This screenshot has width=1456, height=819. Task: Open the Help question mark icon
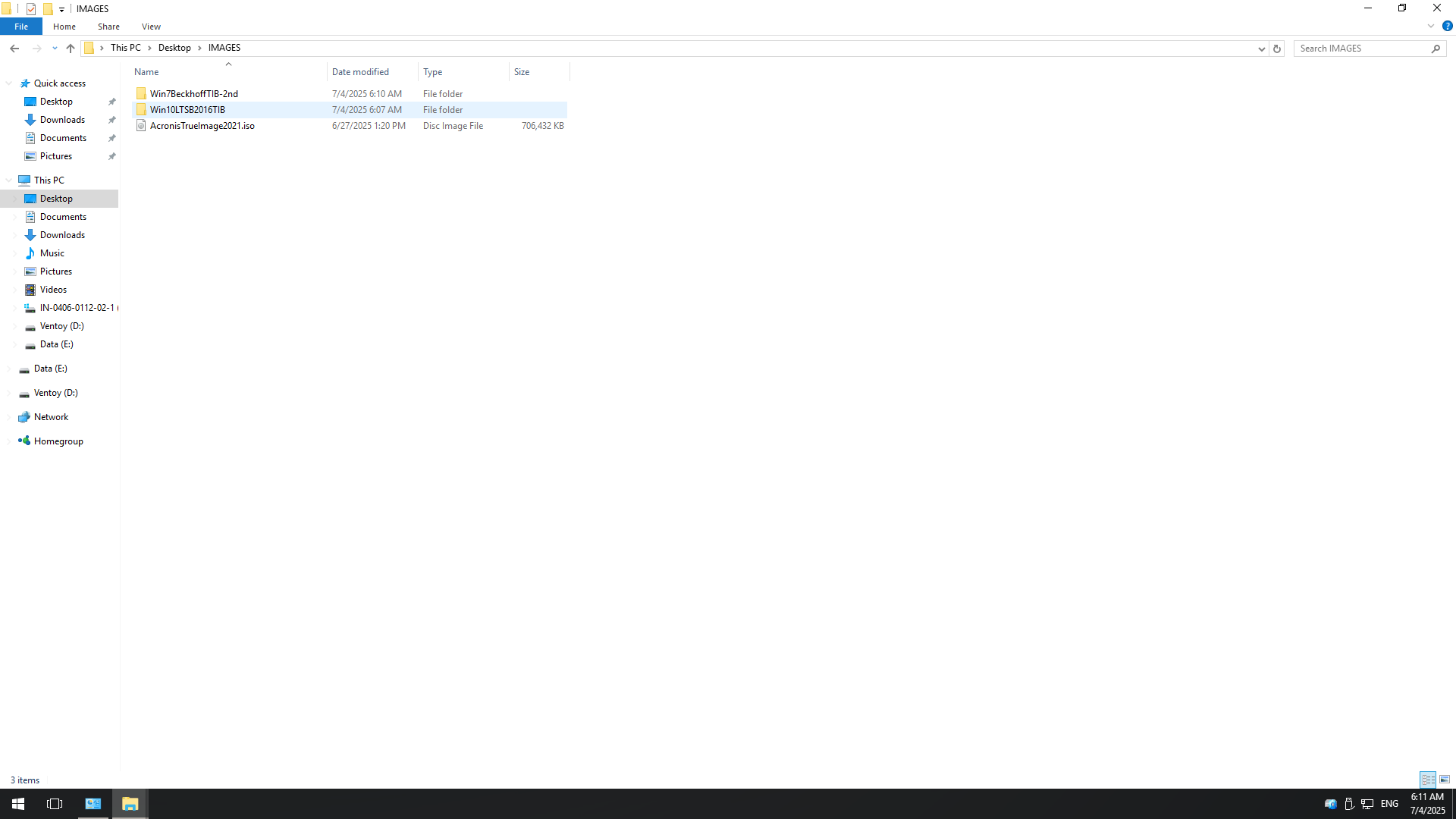pyautogui.click(x=1447, y=26)
